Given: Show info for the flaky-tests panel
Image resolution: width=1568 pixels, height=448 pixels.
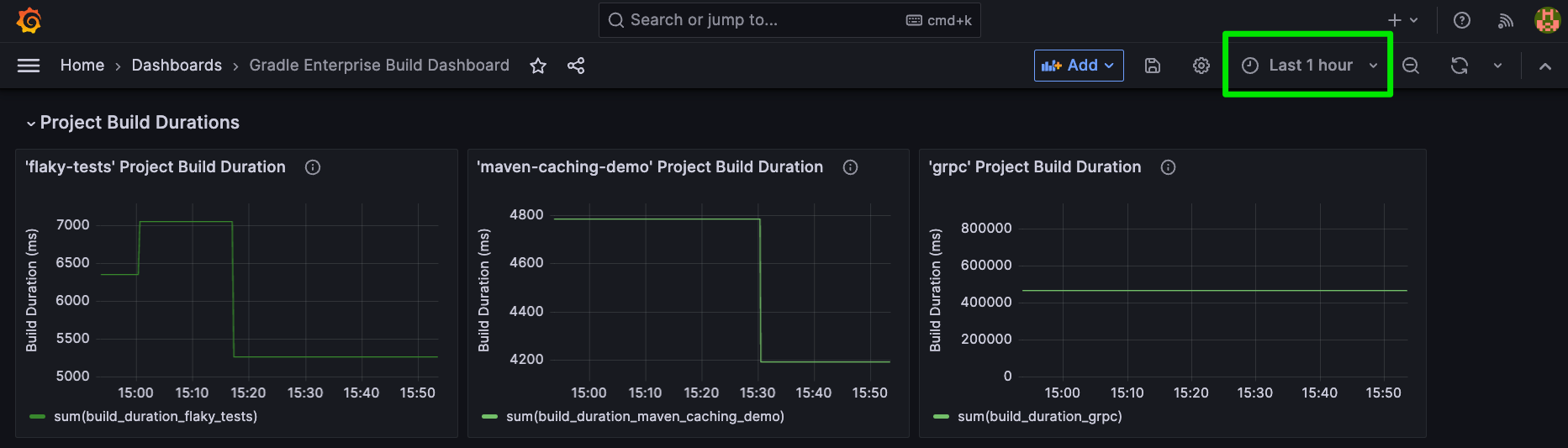Looking at the screenshot, I should pos(313,167).
